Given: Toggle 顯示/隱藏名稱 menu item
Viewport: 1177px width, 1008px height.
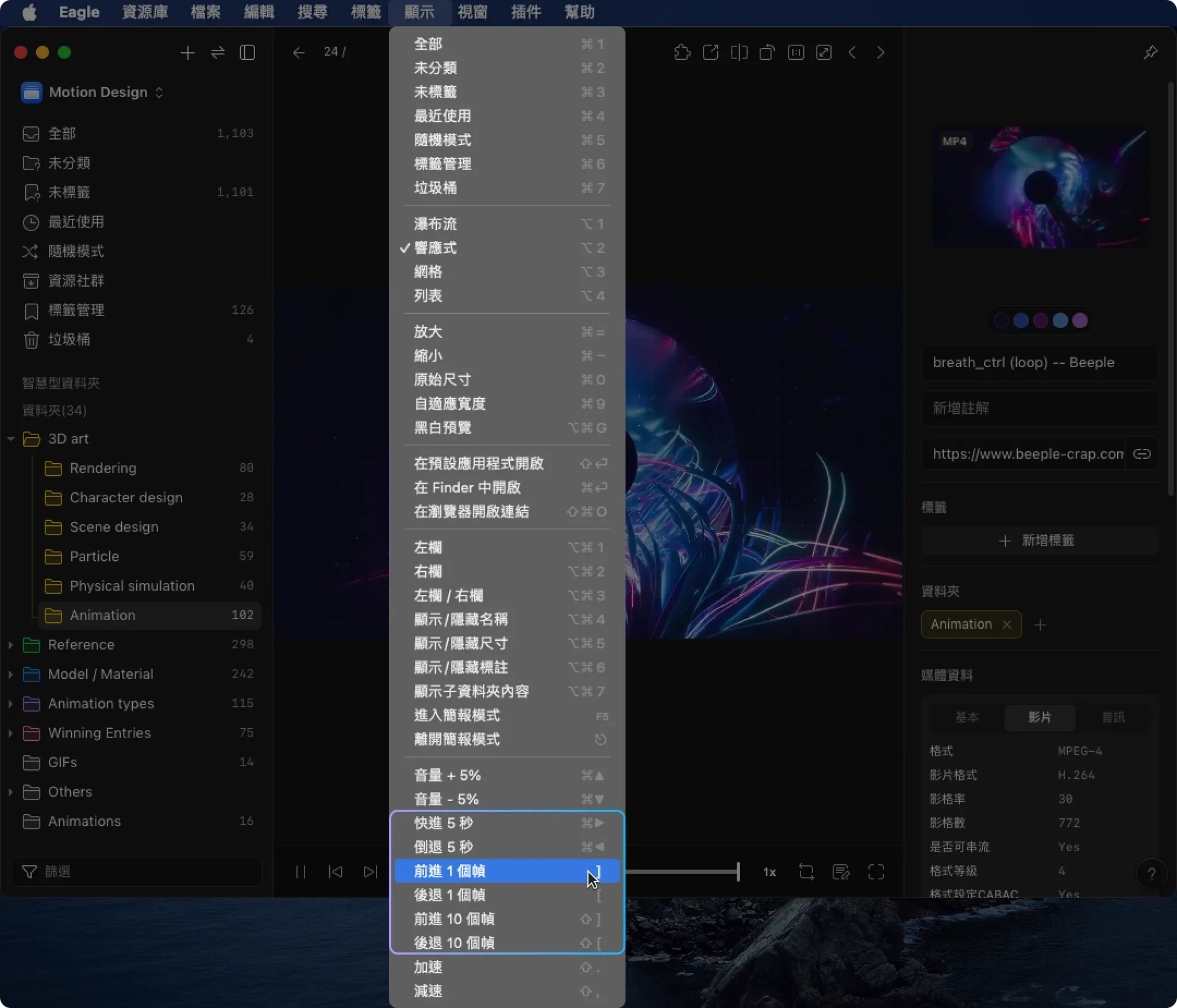Looking at the screenshot, I should (507, 620).
